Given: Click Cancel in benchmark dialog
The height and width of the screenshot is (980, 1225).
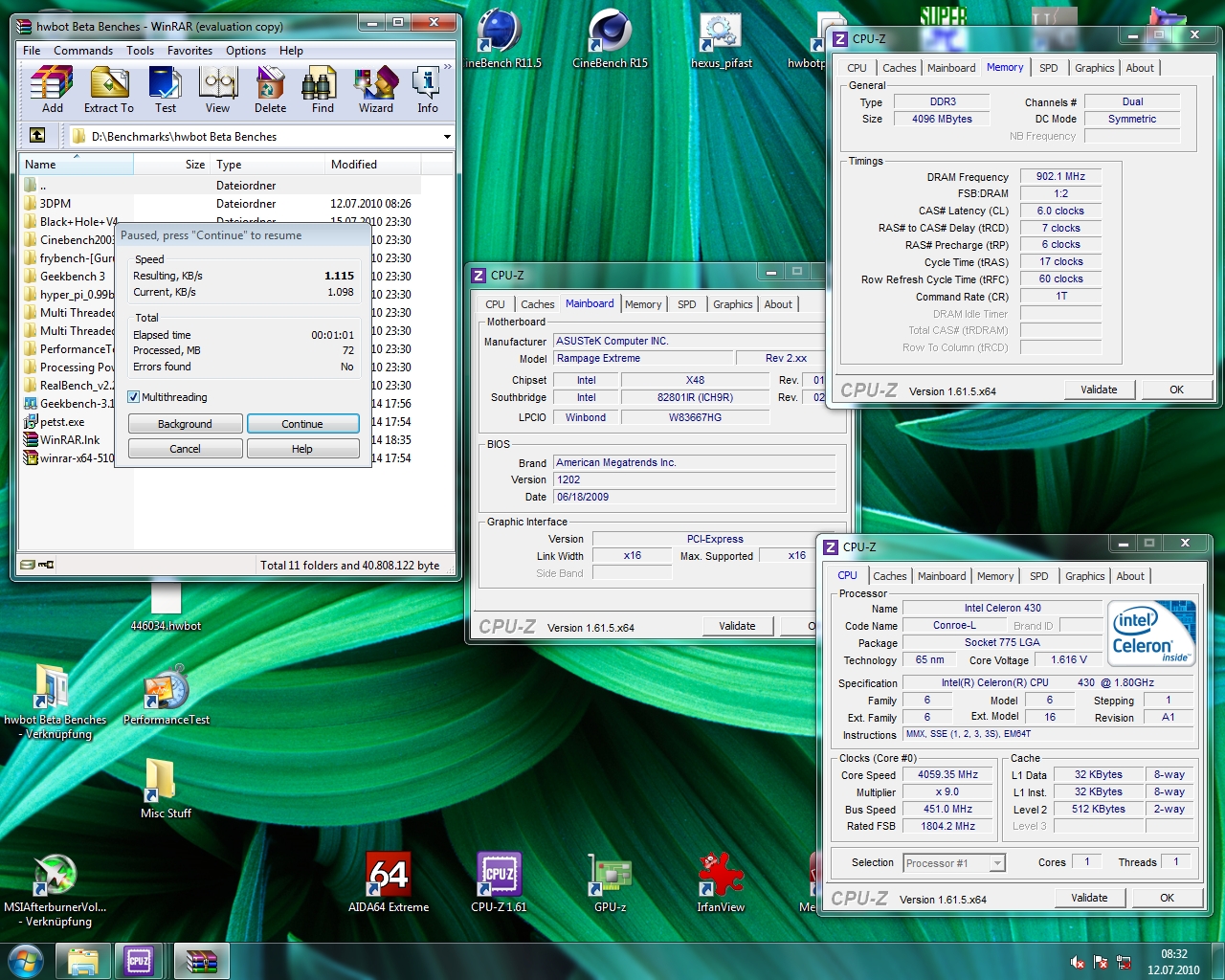Looking at the screenshot, I should pyautogui.click(x=185, y=449).
